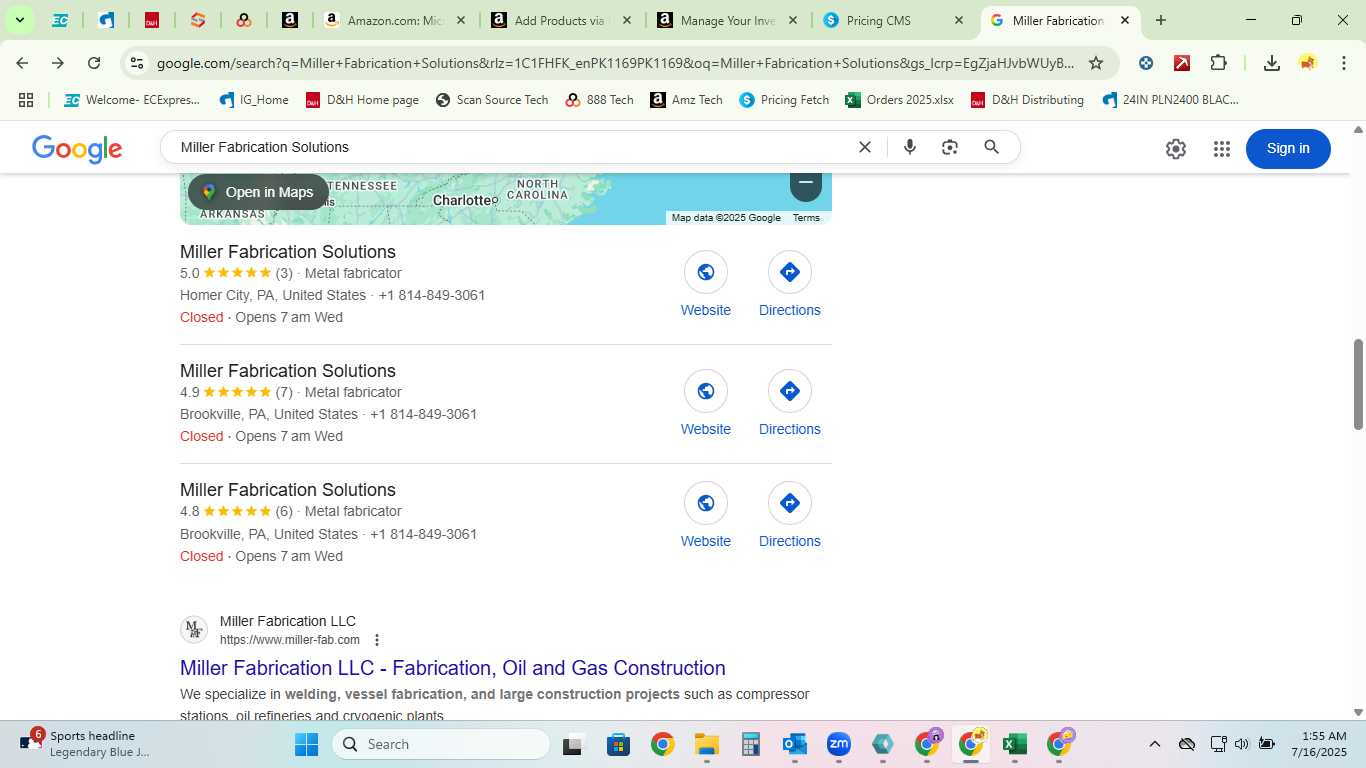Open the Calculator app from taskbar
The height and width of the screenshot is (768, 1366).
pyautogui.click(x=750, y=744)
